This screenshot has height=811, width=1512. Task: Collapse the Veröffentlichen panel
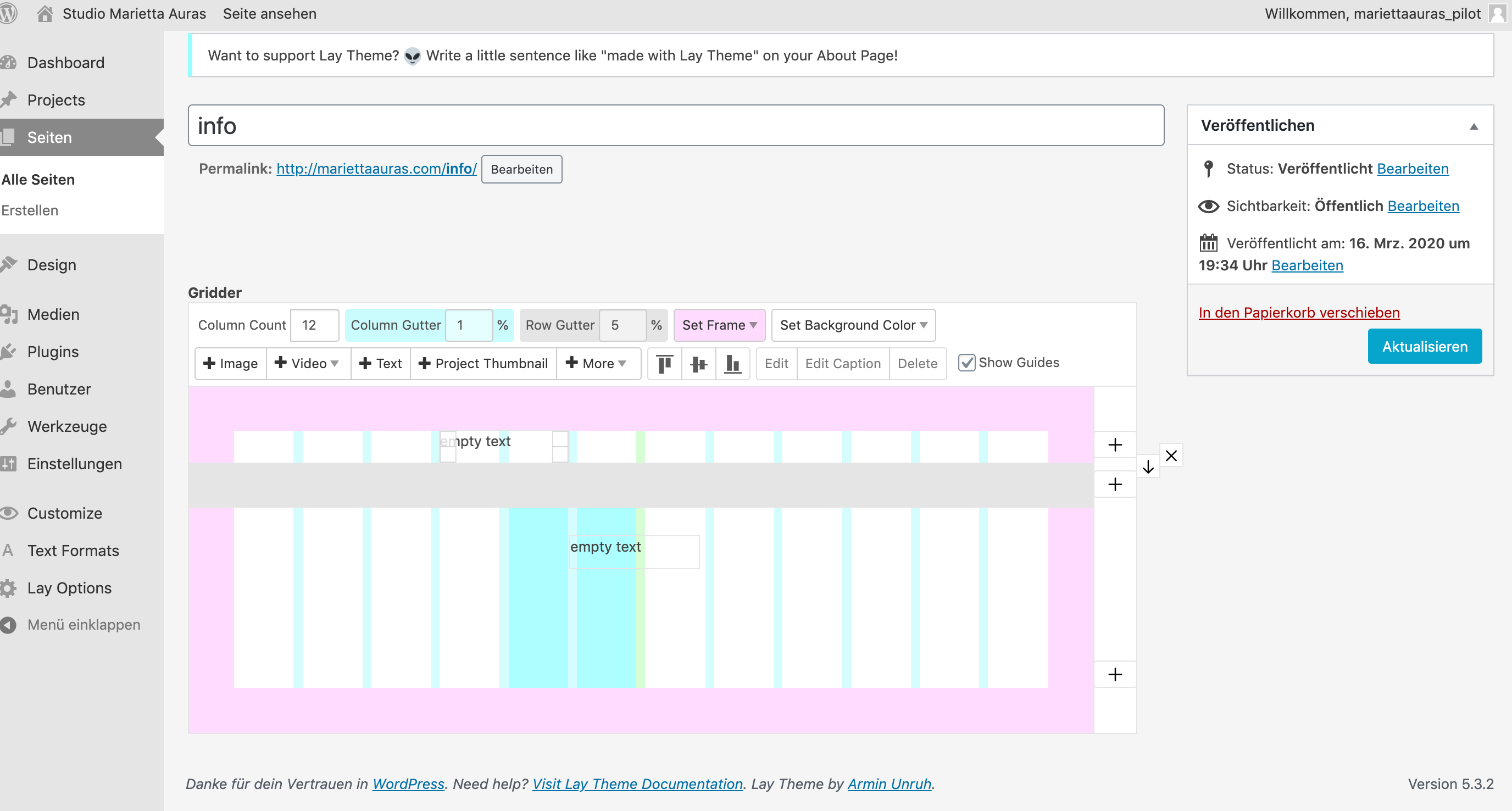coord(1473,126)
